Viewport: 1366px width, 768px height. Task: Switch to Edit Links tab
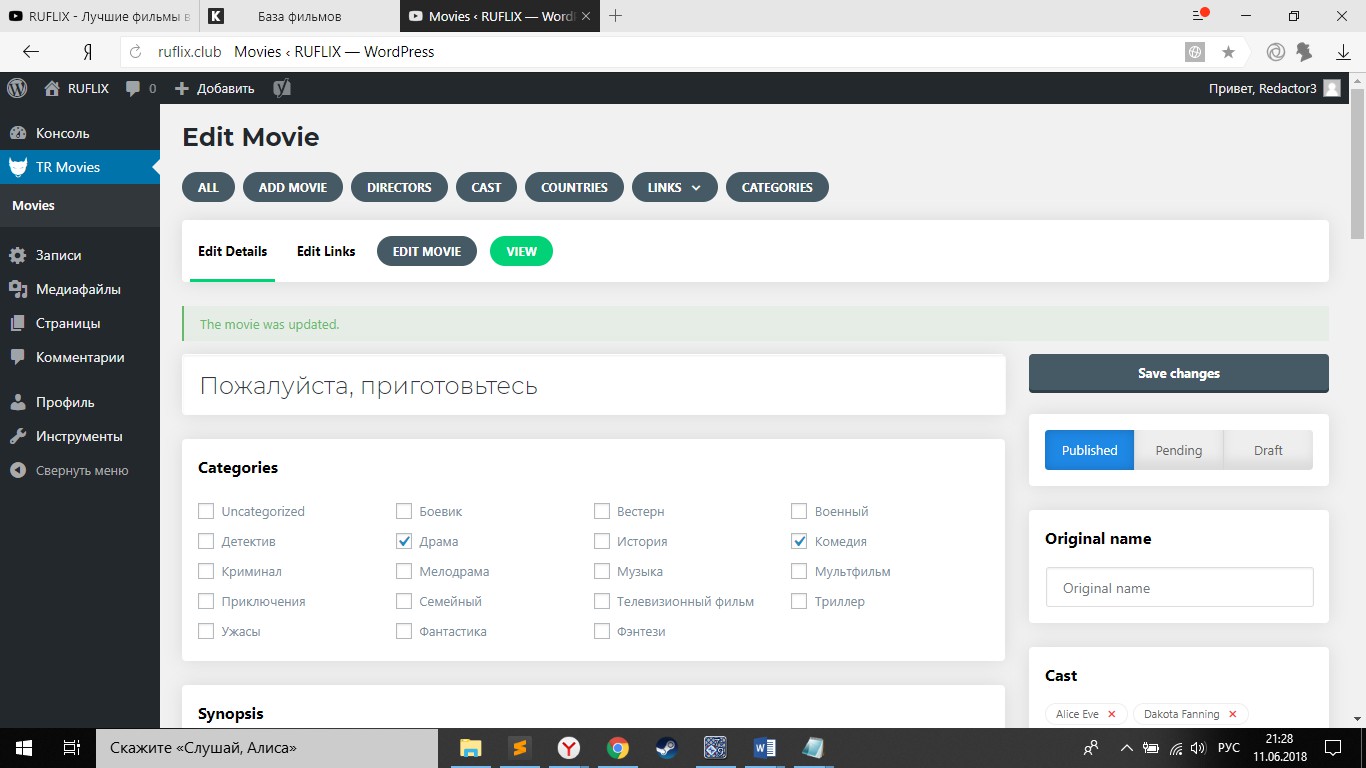coord(326,251)
